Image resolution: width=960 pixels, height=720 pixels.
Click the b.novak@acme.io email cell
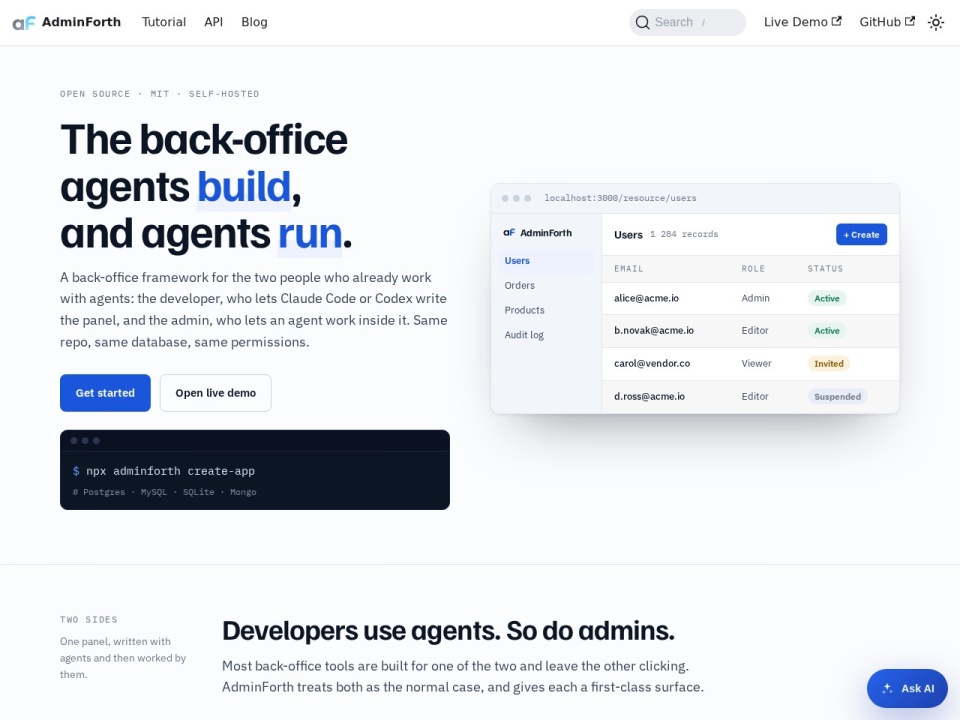click(654, 331)
